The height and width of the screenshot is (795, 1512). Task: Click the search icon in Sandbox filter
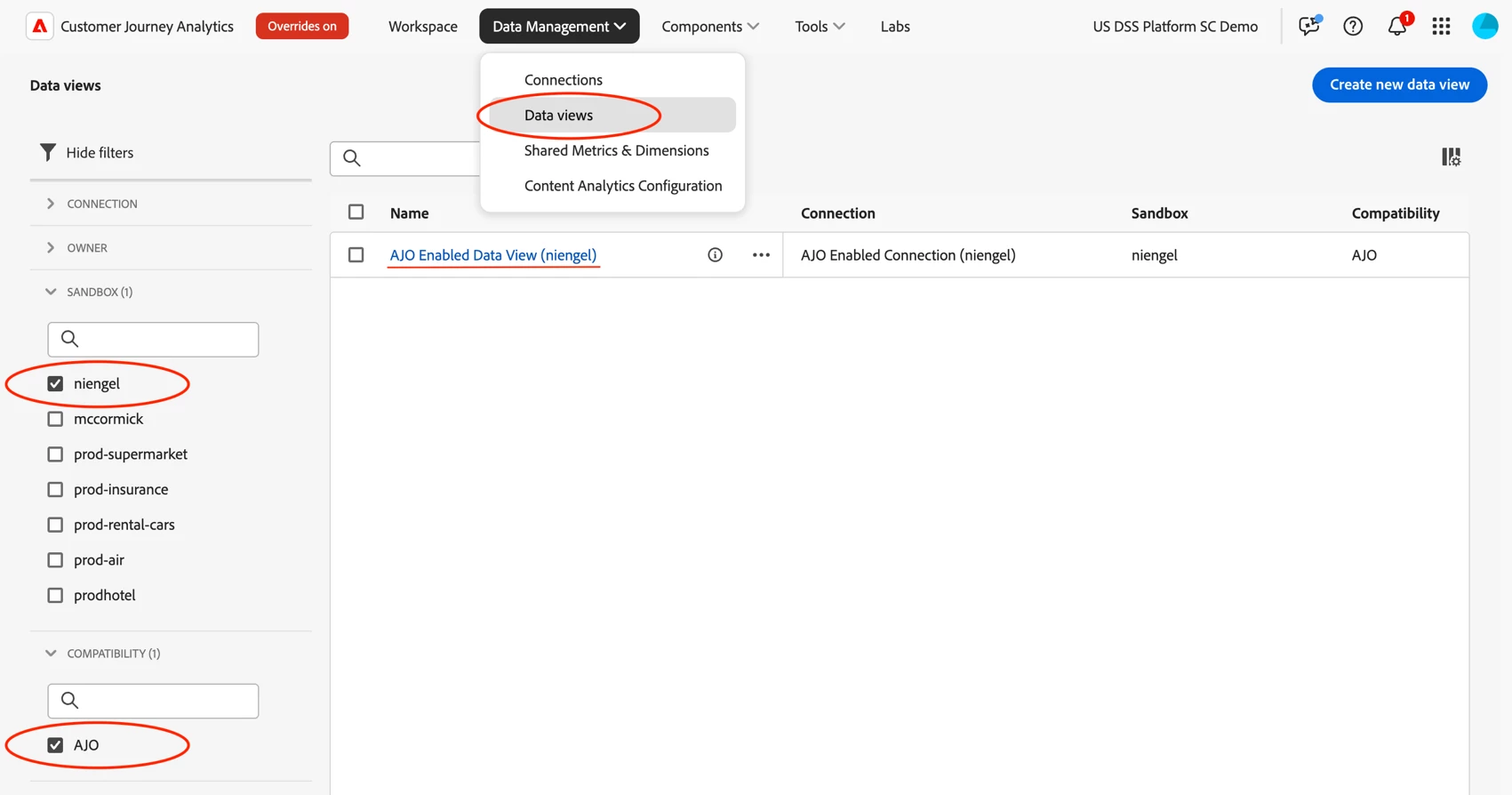point(69,339)
